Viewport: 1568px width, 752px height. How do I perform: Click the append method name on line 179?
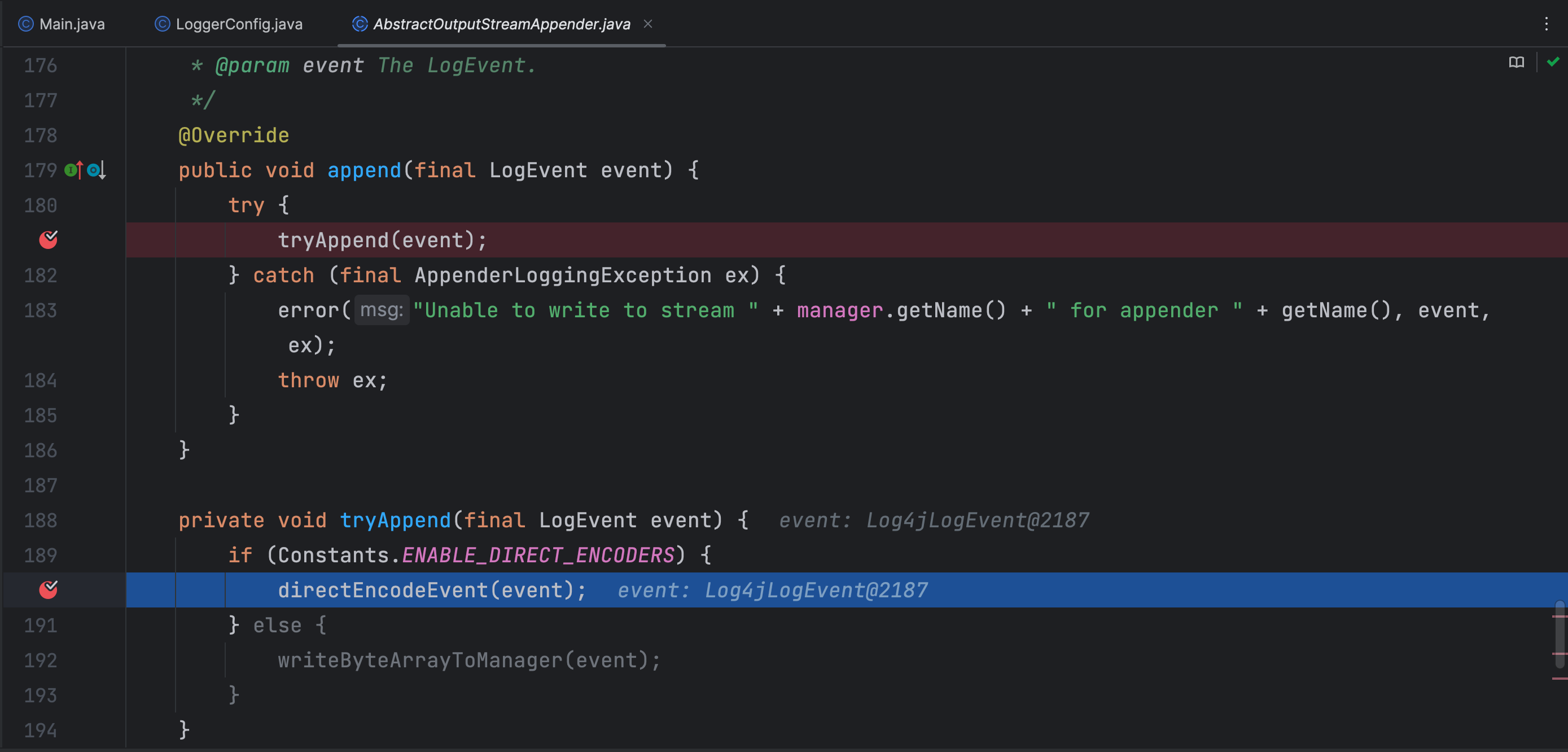pos(365,170)
